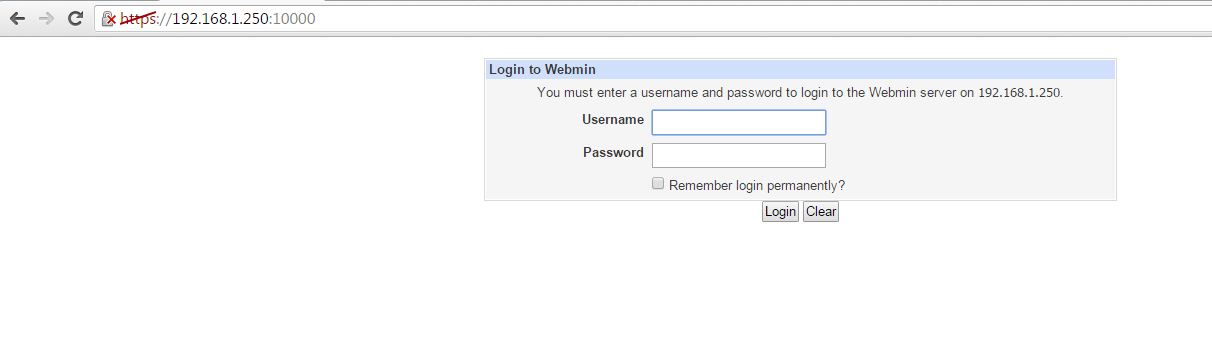Enable Remember login permanently checkbox

[658, 184]
